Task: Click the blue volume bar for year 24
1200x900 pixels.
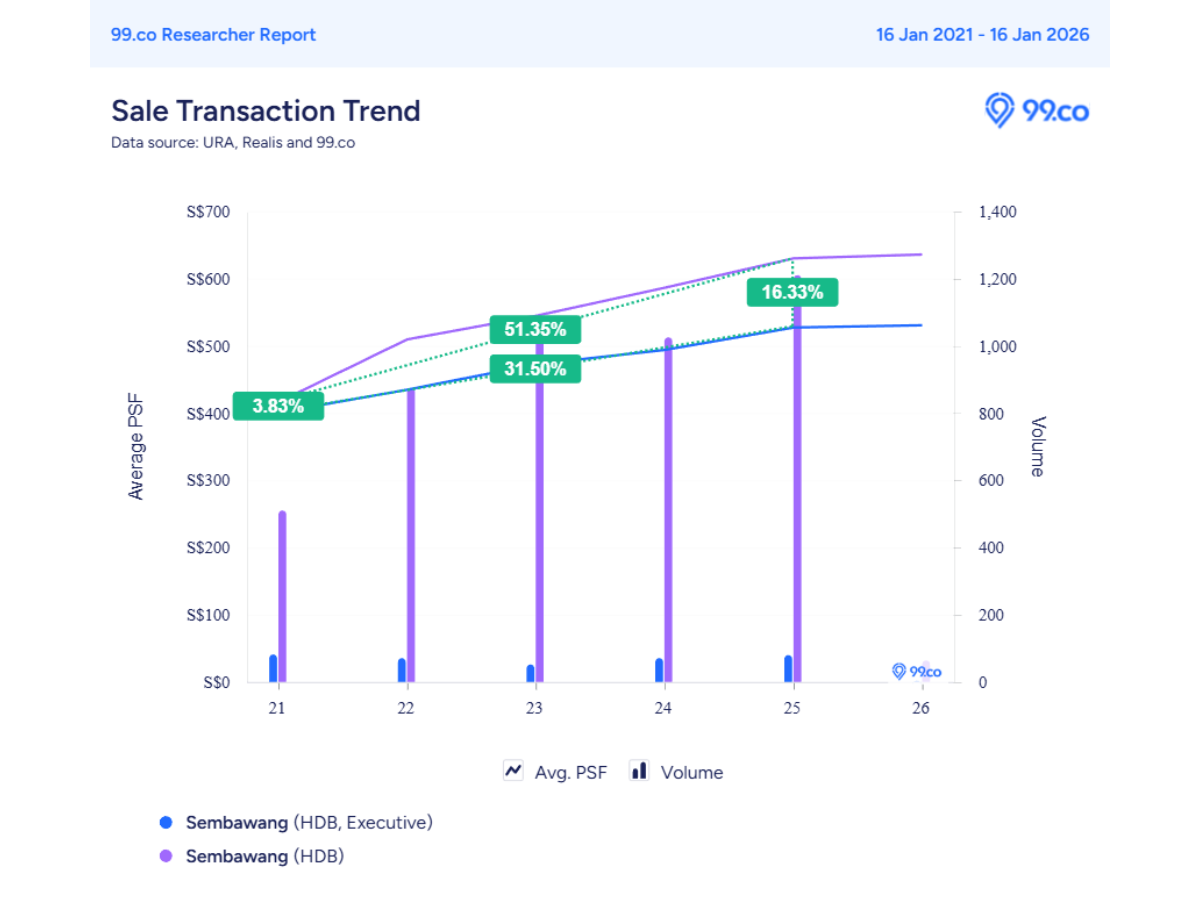Action: 659,670
